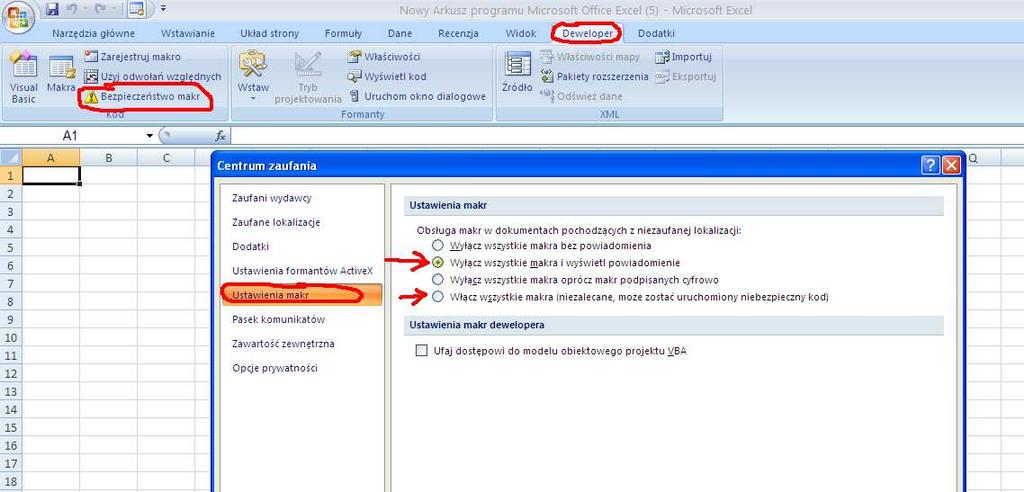Toggle Tryb projektowania

(x=308, y=77)
